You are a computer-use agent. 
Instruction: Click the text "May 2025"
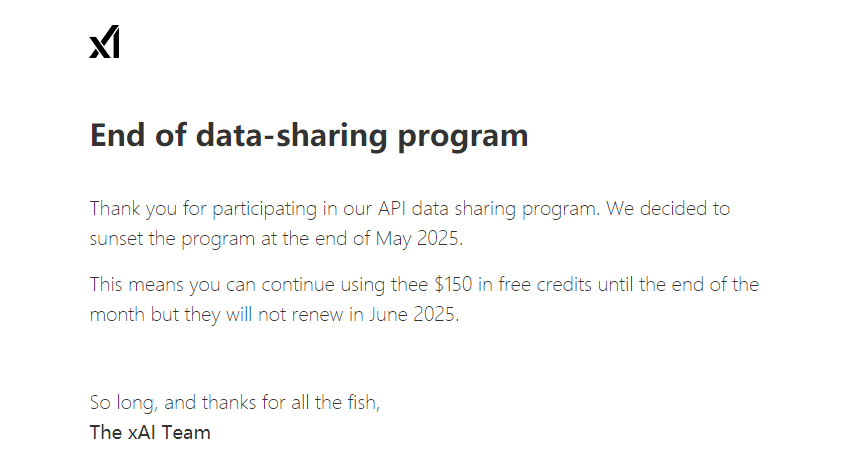(417, 238)
